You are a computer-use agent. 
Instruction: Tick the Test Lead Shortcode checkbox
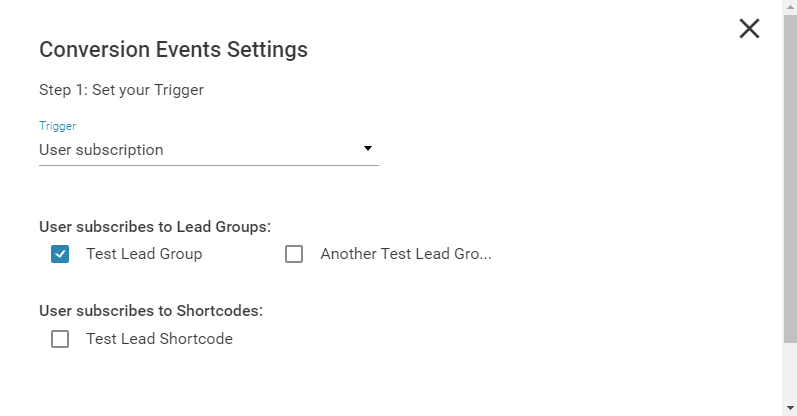[x=60, y=339]
